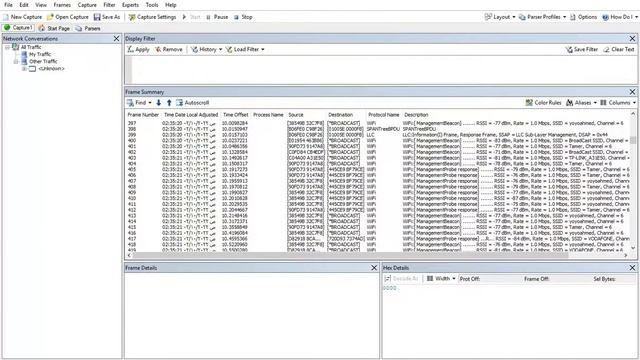Close the Display Filter panel
The image size is (640, 360).
[632, 38]
